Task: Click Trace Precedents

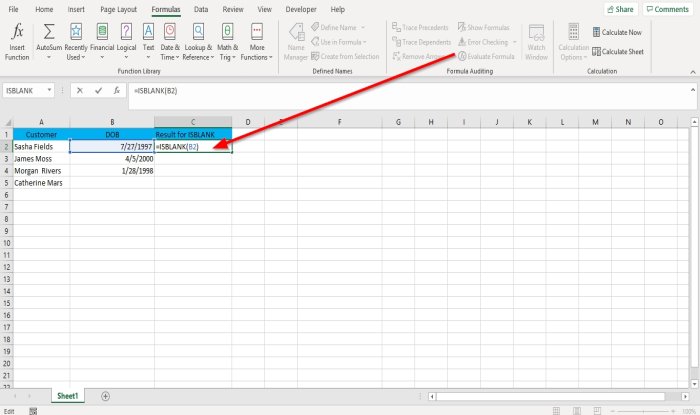Action: pos(420,27)
